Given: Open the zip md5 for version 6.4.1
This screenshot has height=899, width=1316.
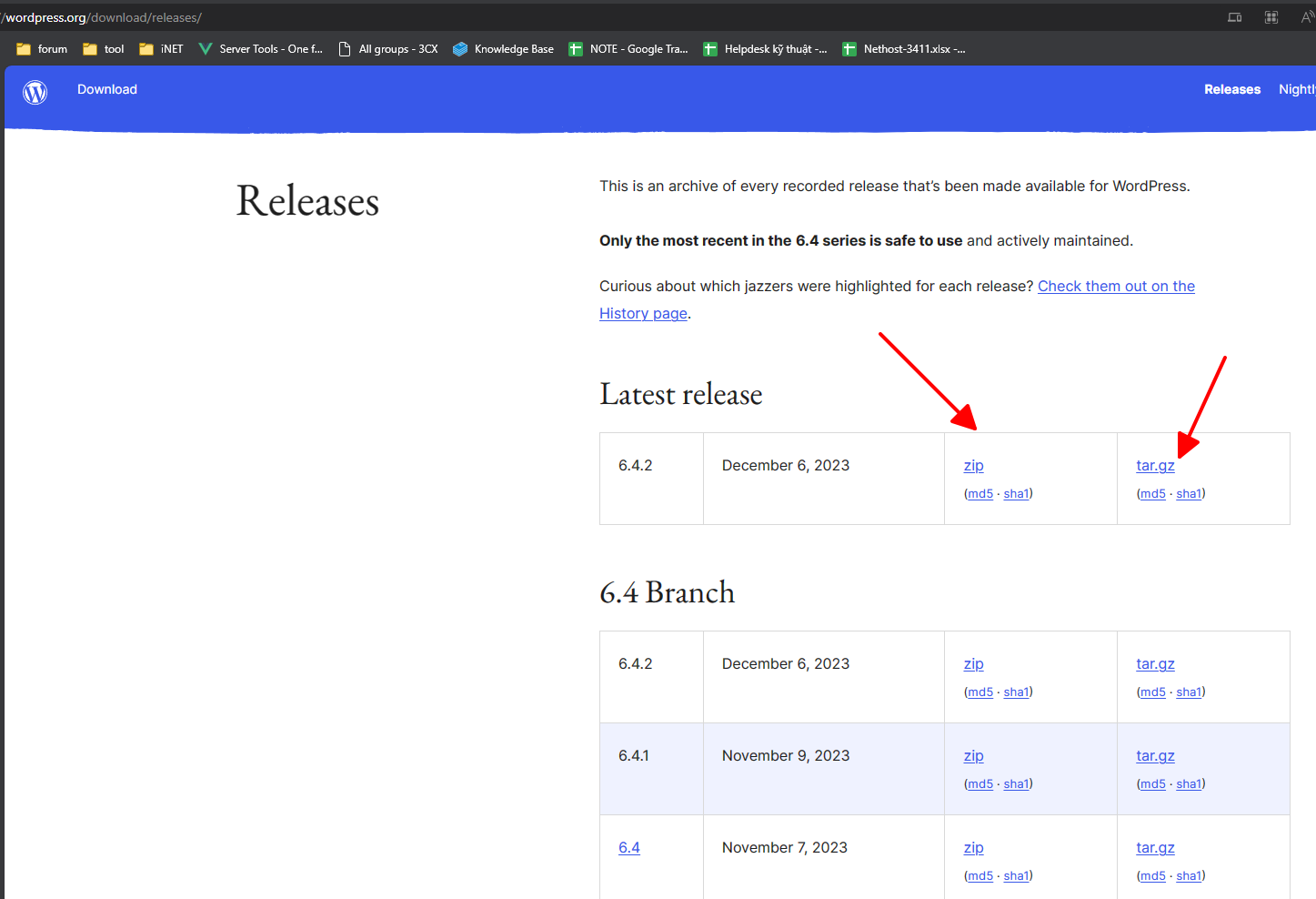Looking at the screenshot, I should (x=980, y=784).
